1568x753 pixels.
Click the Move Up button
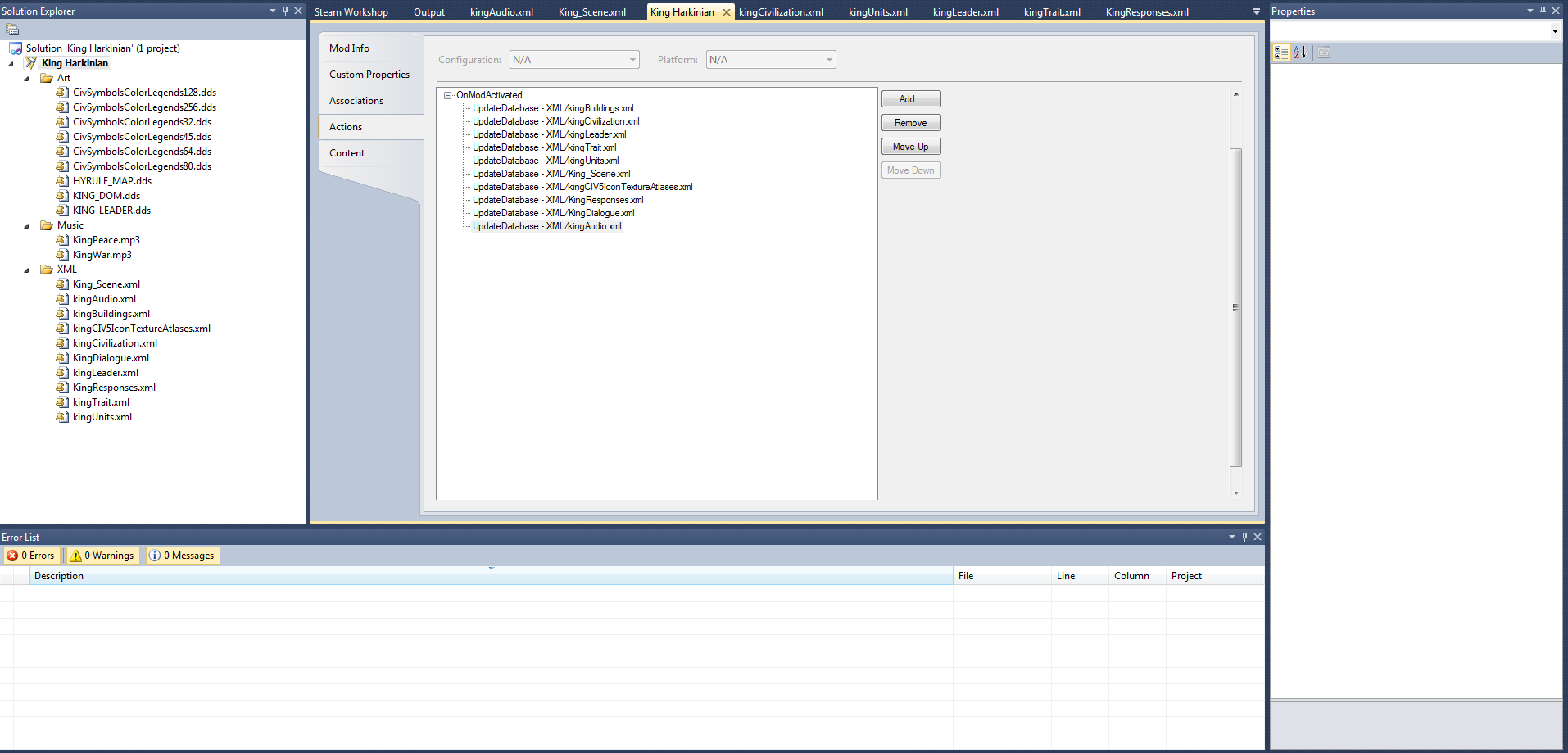coord(911,147)
